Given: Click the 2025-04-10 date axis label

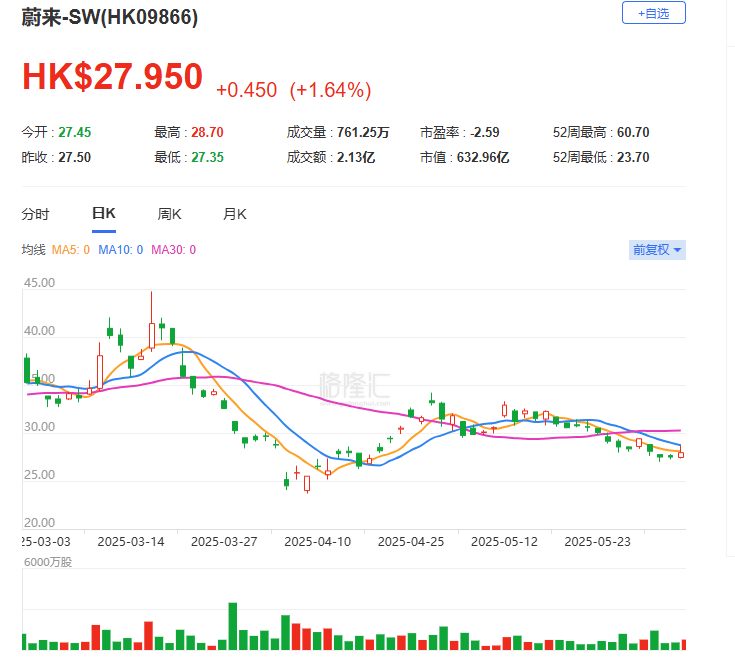Looking at the screenshot, I should click(317, 541).
